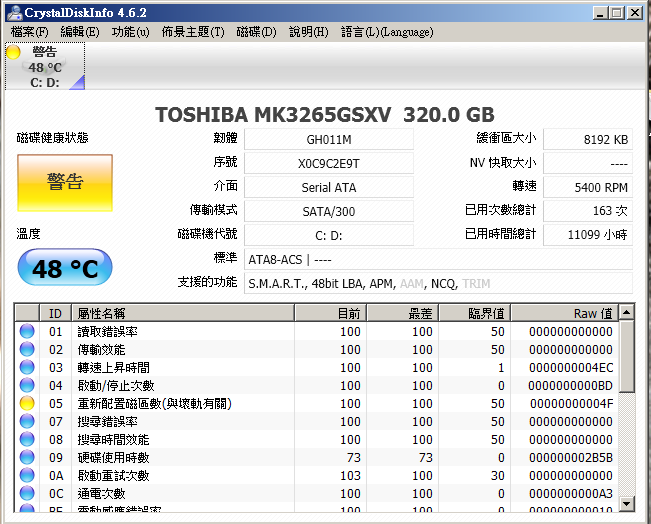Click the blue status icon for ID 0A 啟動重試次數
This screenshot has width=651, height=524.
tap(27, 475)
